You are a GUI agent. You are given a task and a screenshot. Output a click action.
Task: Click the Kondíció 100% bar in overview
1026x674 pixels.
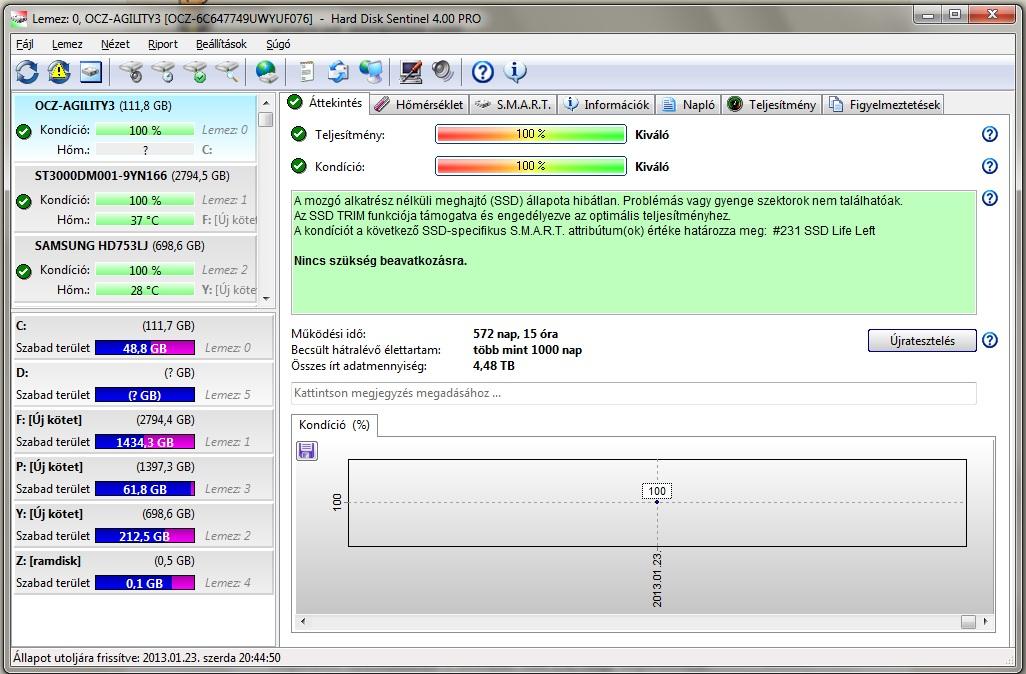click(x=531, y=166)
